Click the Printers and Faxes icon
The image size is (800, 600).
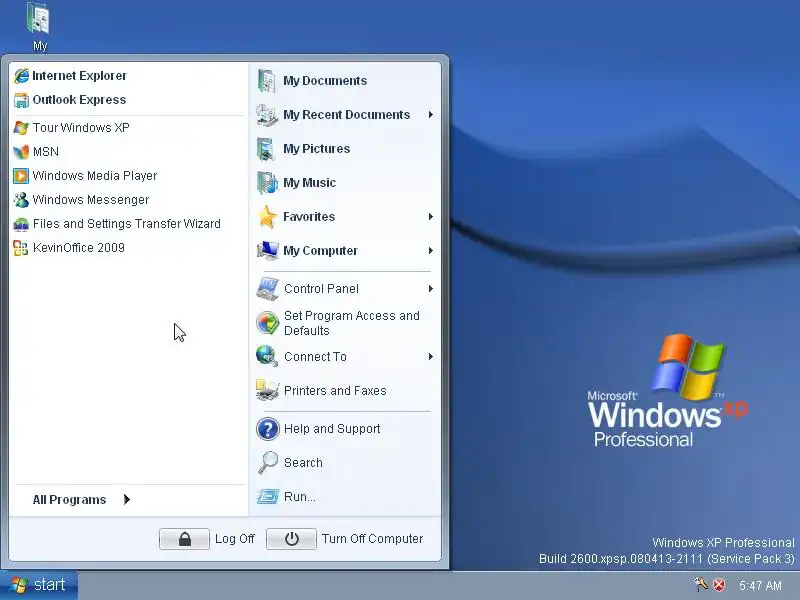(x=267, y=391)
